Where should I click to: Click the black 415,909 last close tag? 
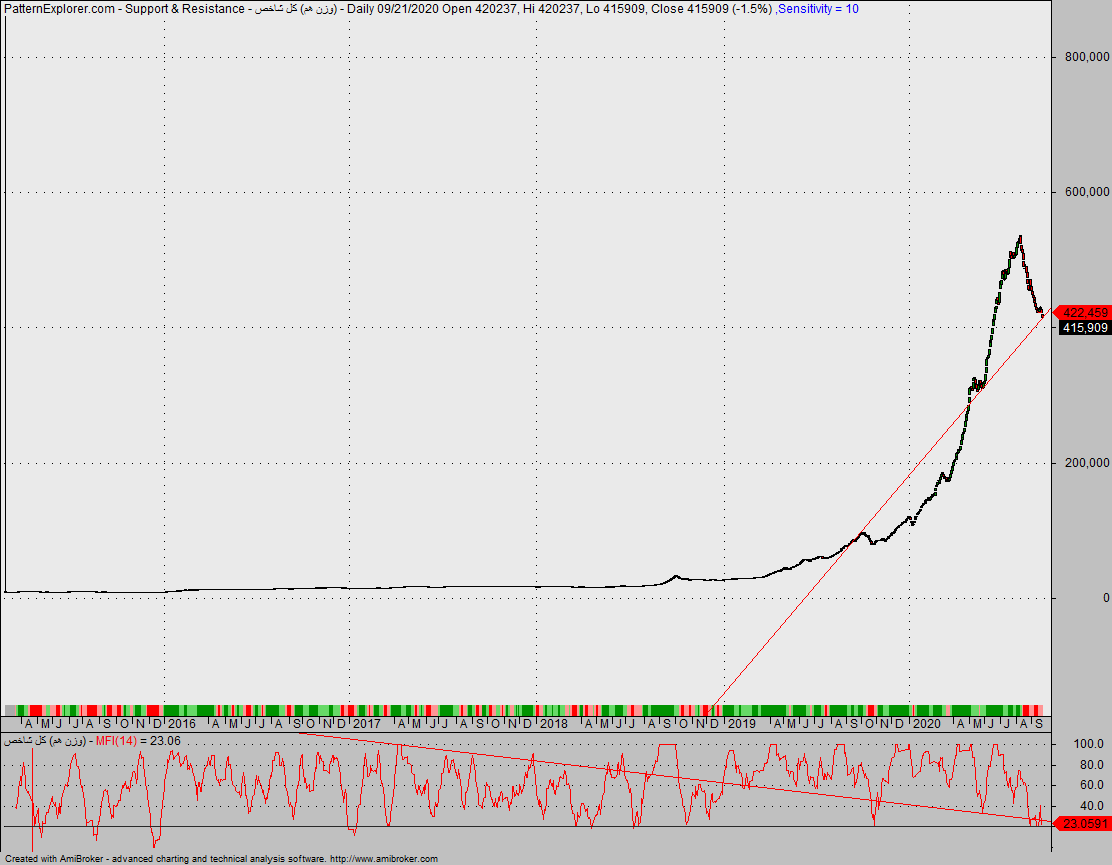[1084, 328]
